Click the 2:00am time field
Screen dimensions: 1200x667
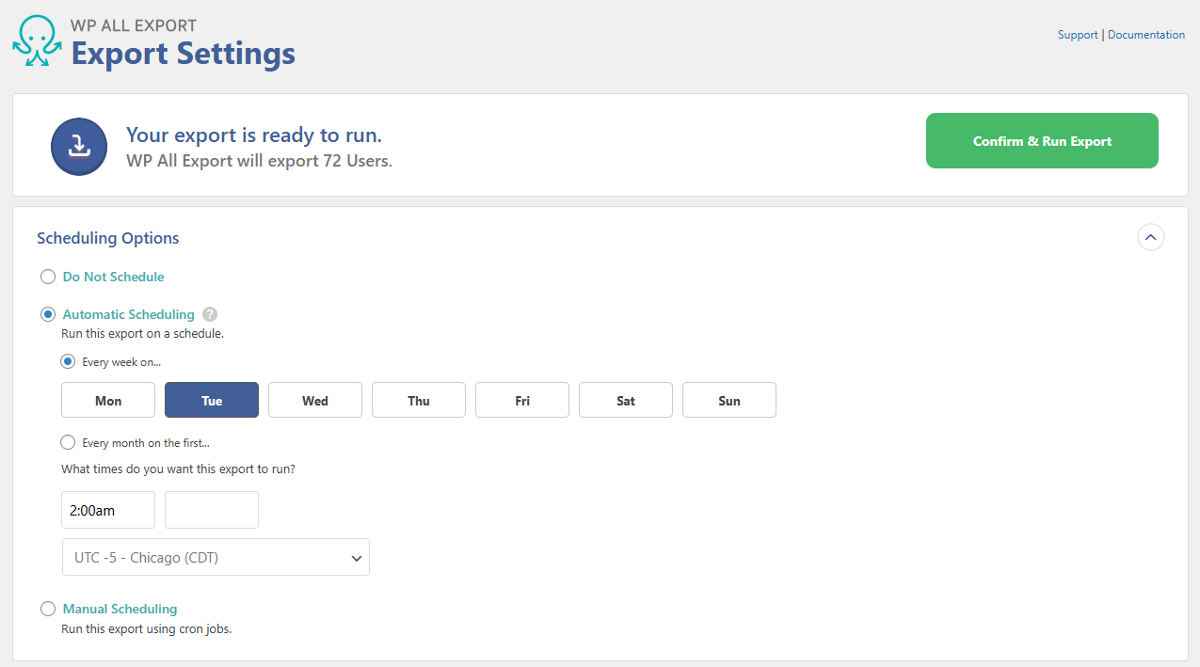click(108, 510)
